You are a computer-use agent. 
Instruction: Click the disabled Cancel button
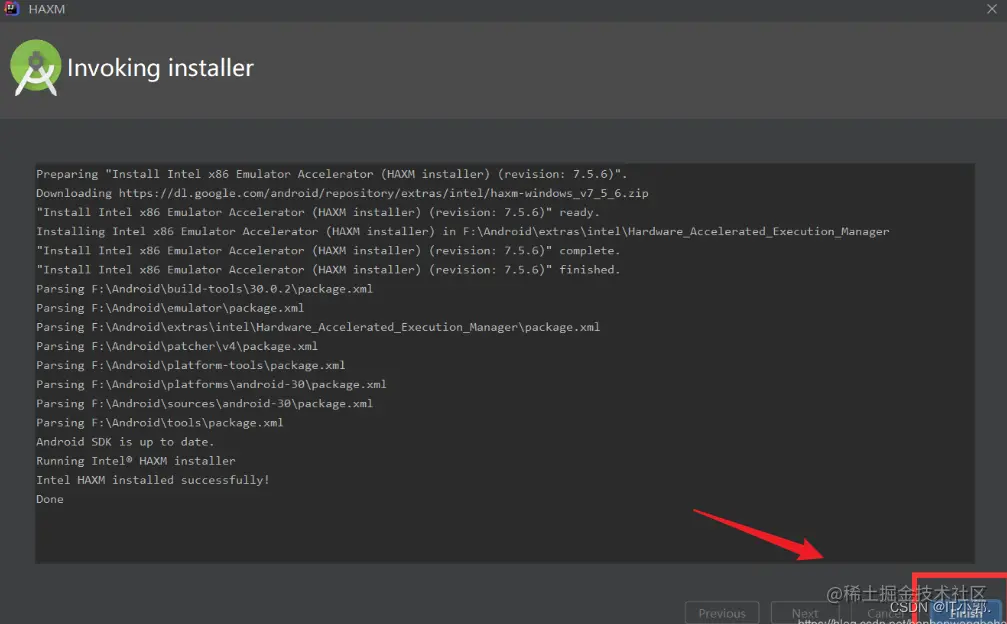885,613
